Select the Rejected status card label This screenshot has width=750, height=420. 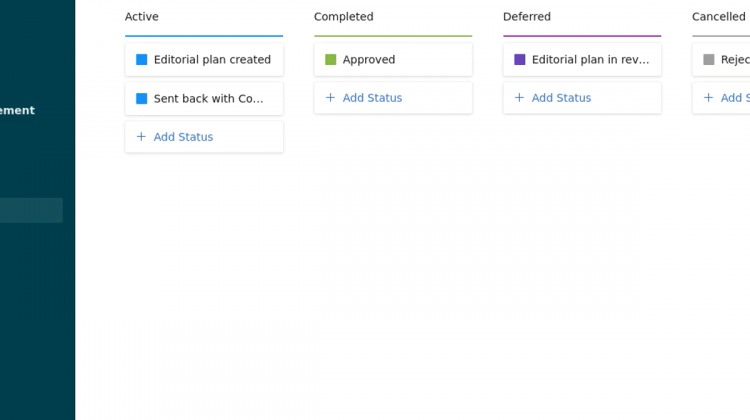coord(735,60)
